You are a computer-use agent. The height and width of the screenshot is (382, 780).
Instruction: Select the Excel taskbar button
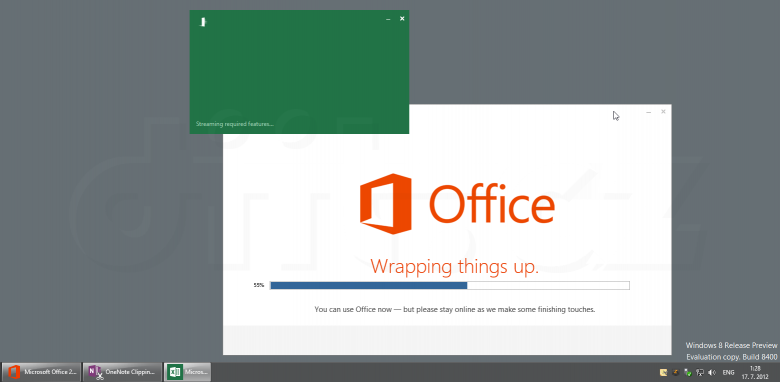[188, 372]
